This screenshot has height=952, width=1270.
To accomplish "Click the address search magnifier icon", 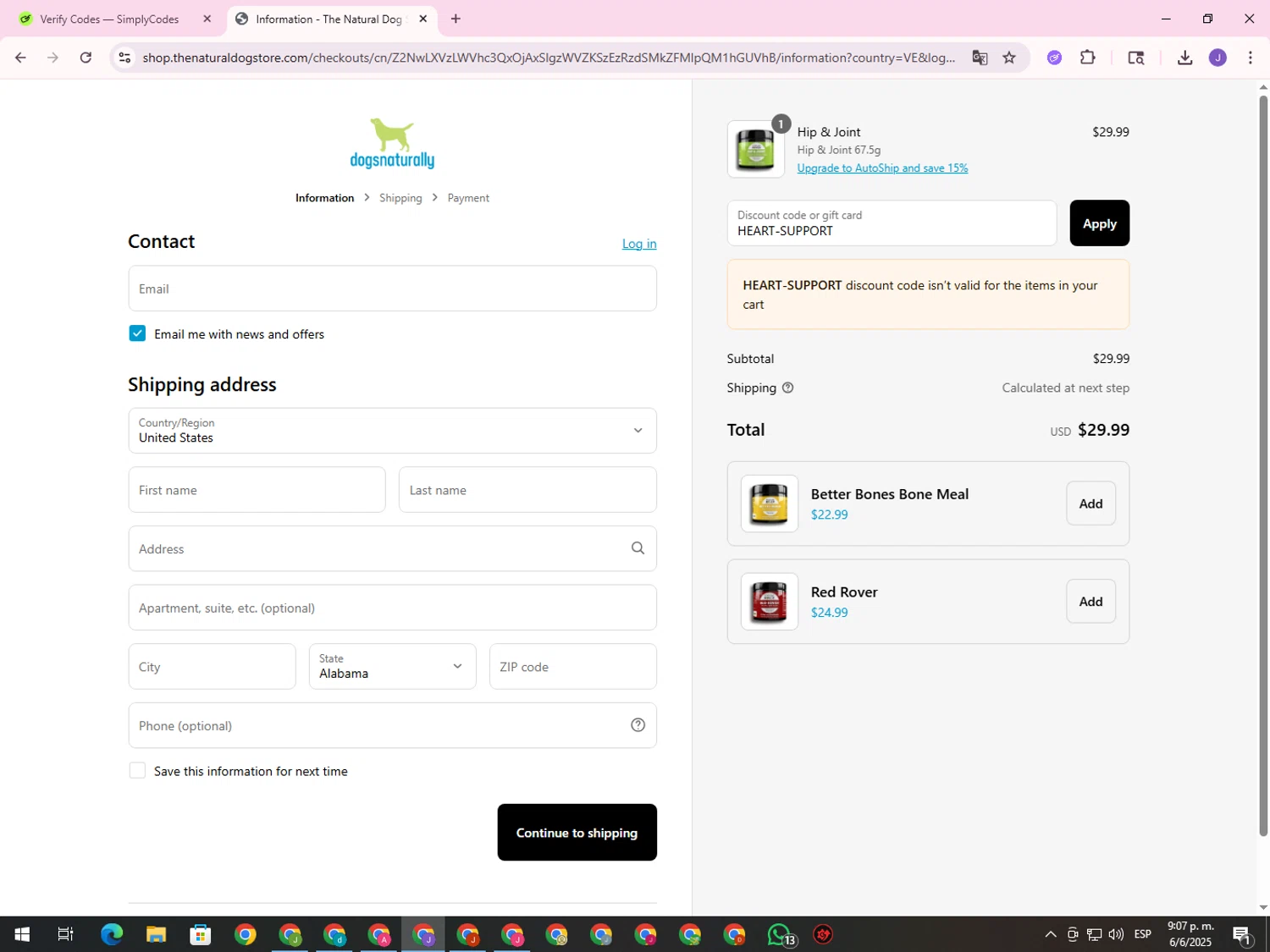I will click(638, 548).
